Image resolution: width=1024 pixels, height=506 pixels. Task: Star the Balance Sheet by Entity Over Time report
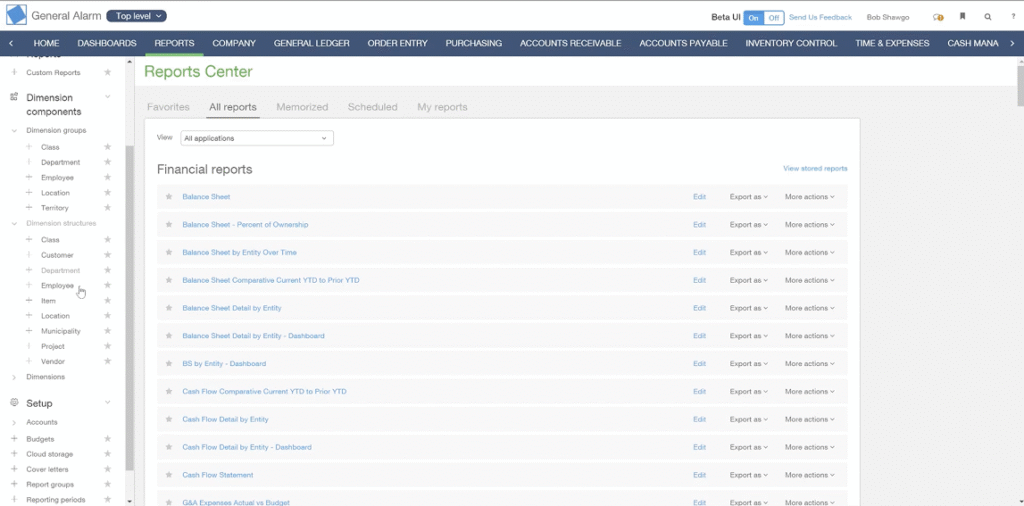(168, 252)
